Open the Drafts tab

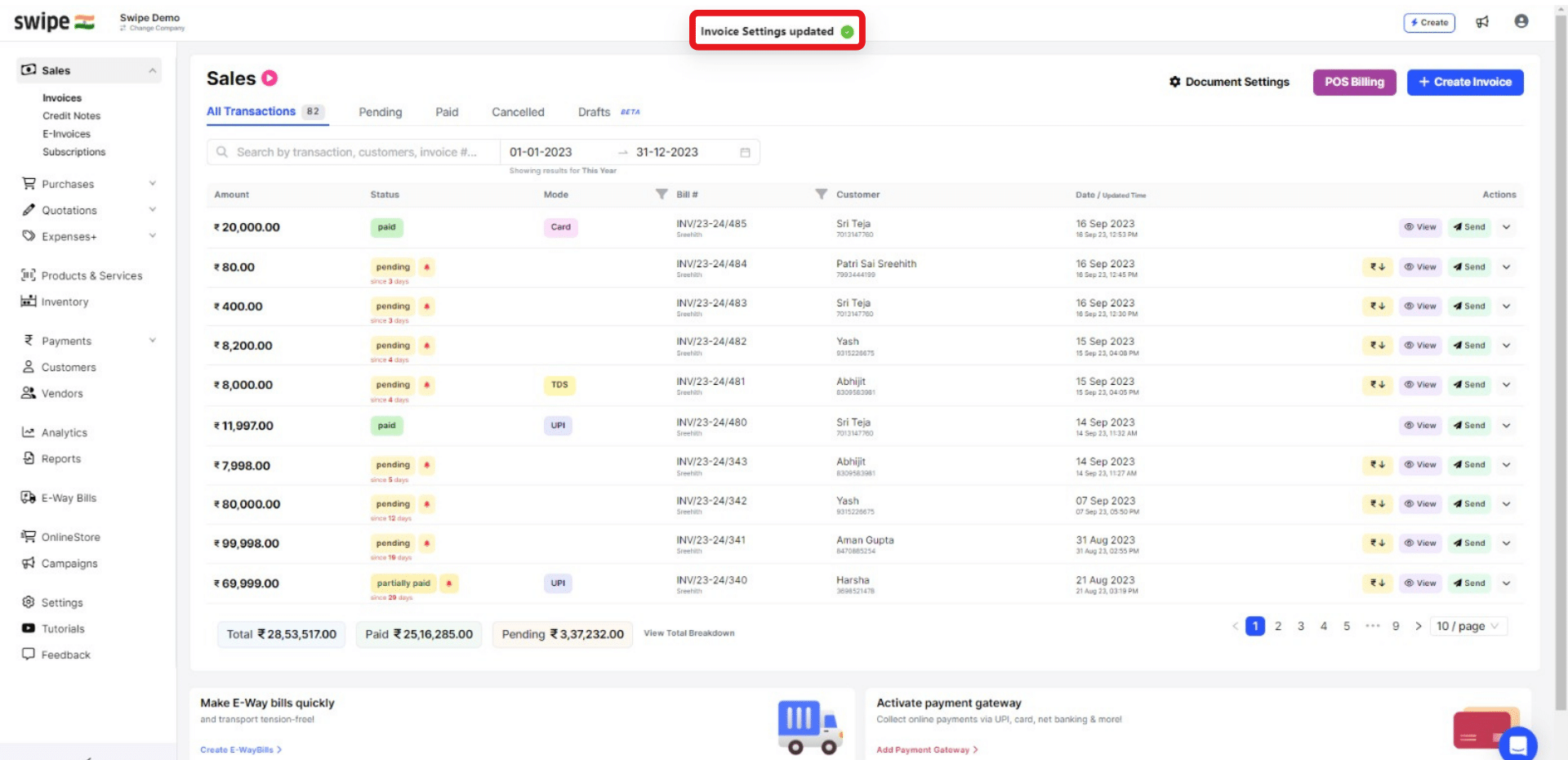pyautogui.click(x=594, y=112)
